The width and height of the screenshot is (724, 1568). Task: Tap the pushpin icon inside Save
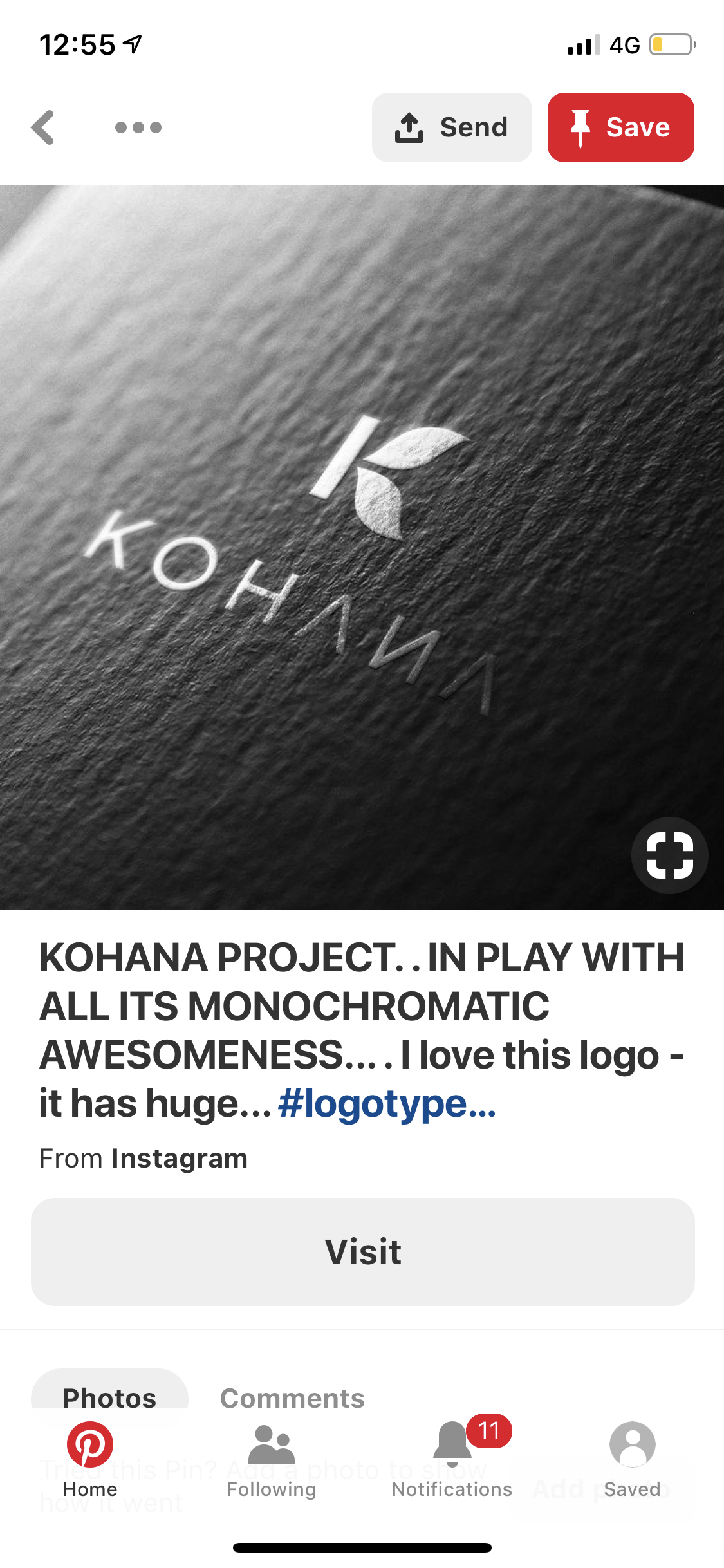pos(580,128)
